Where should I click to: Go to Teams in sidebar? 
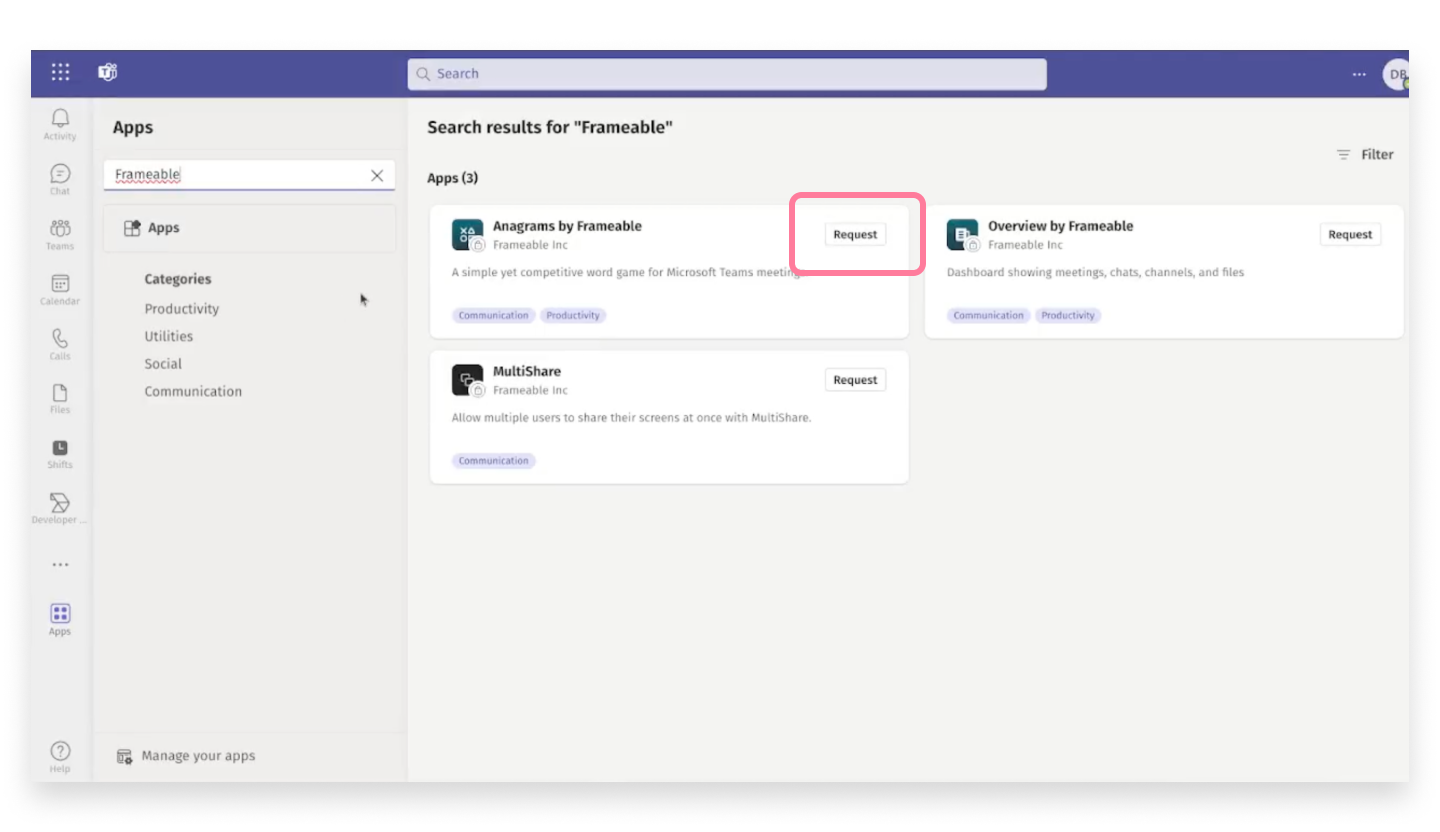[x=60, y=234]
